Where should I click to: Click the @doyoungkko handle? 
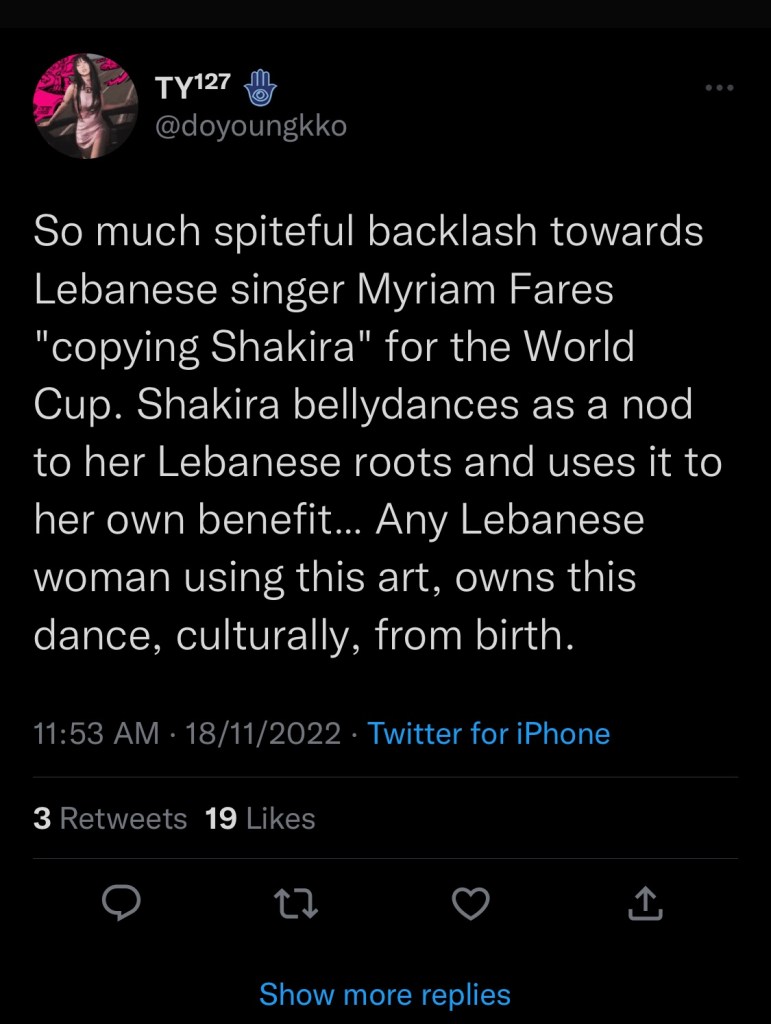pyautogui.click(x=250, y=127)
